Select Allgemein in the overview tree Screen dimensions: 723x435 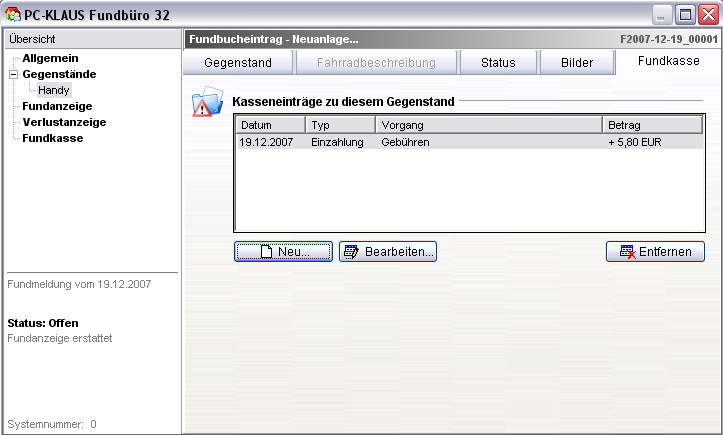(x=50, y=58)
